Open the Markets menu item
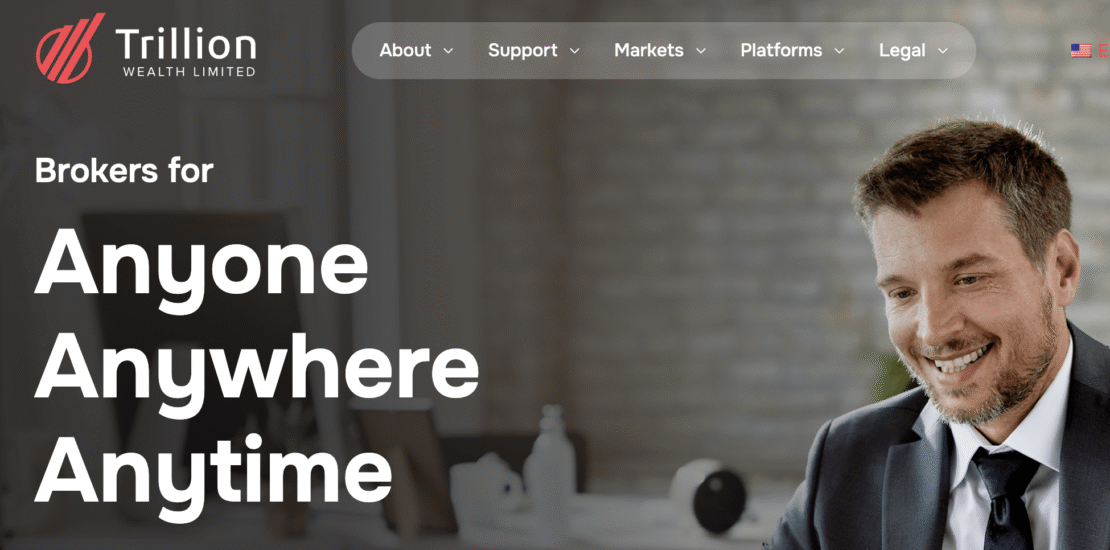The image size is (1110, 550). 648,50
